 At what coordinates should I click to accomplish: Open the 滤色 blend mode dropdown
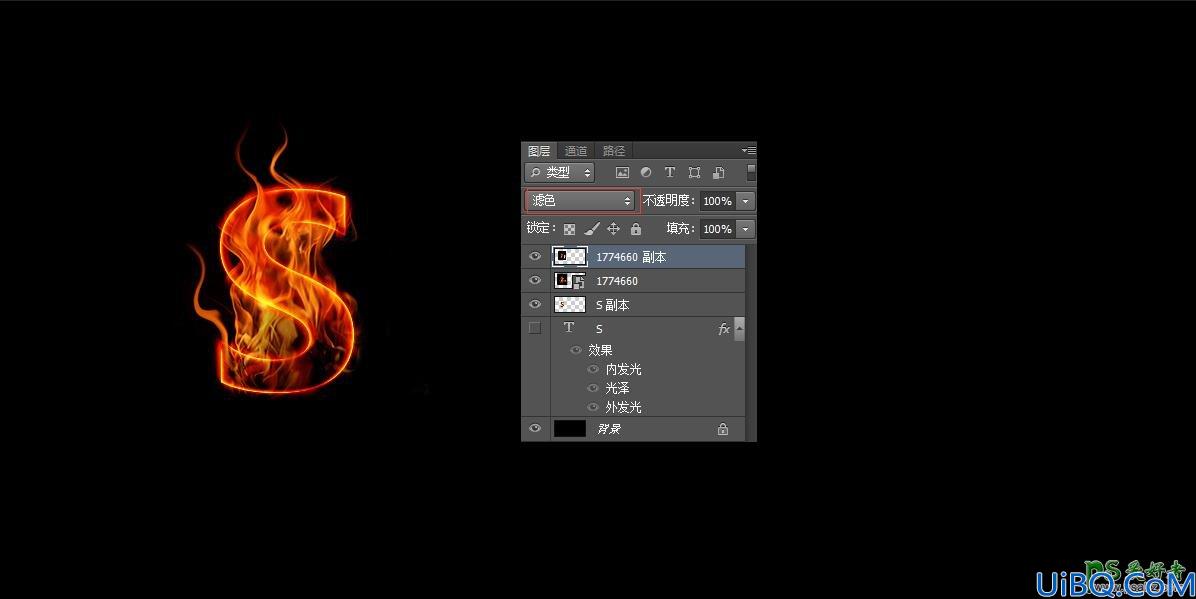click(x=580, y=201)
